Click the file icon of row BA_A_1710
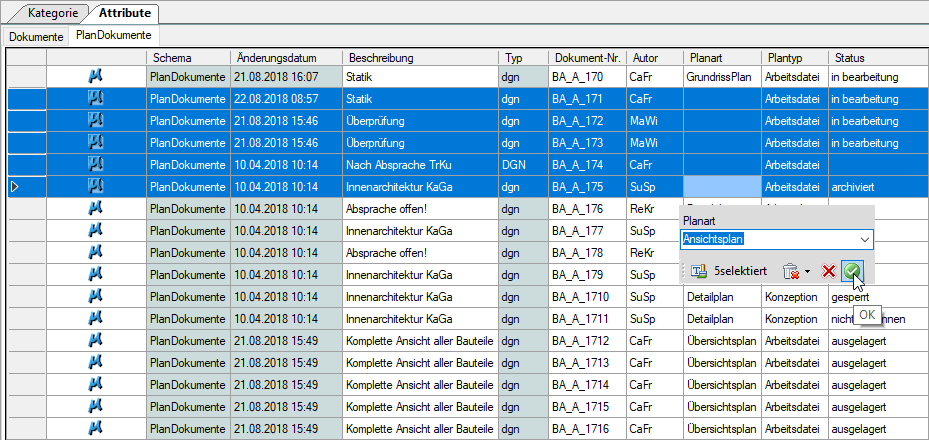 tap(95, 296)
